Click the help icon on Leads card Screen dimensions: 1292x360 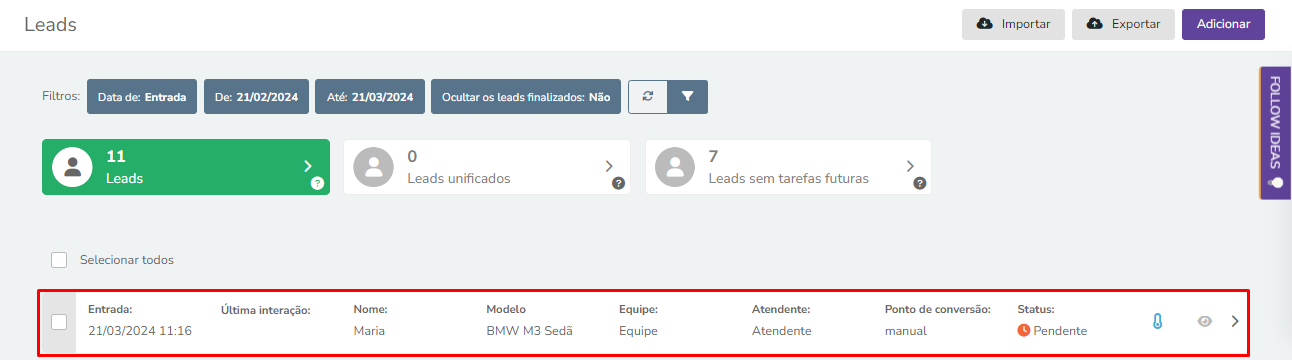(x=317, y=183)
